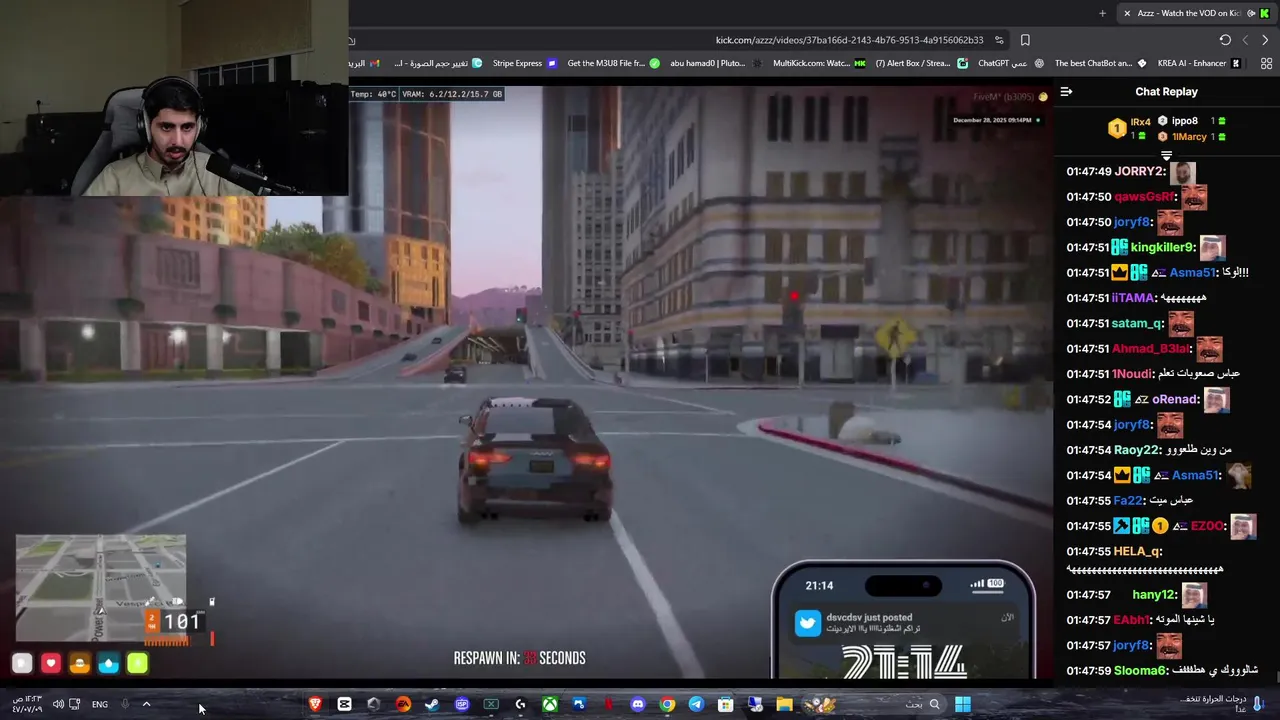Click the in-game minimap
Screen dimensions: 1280x720
pos(100,588)
